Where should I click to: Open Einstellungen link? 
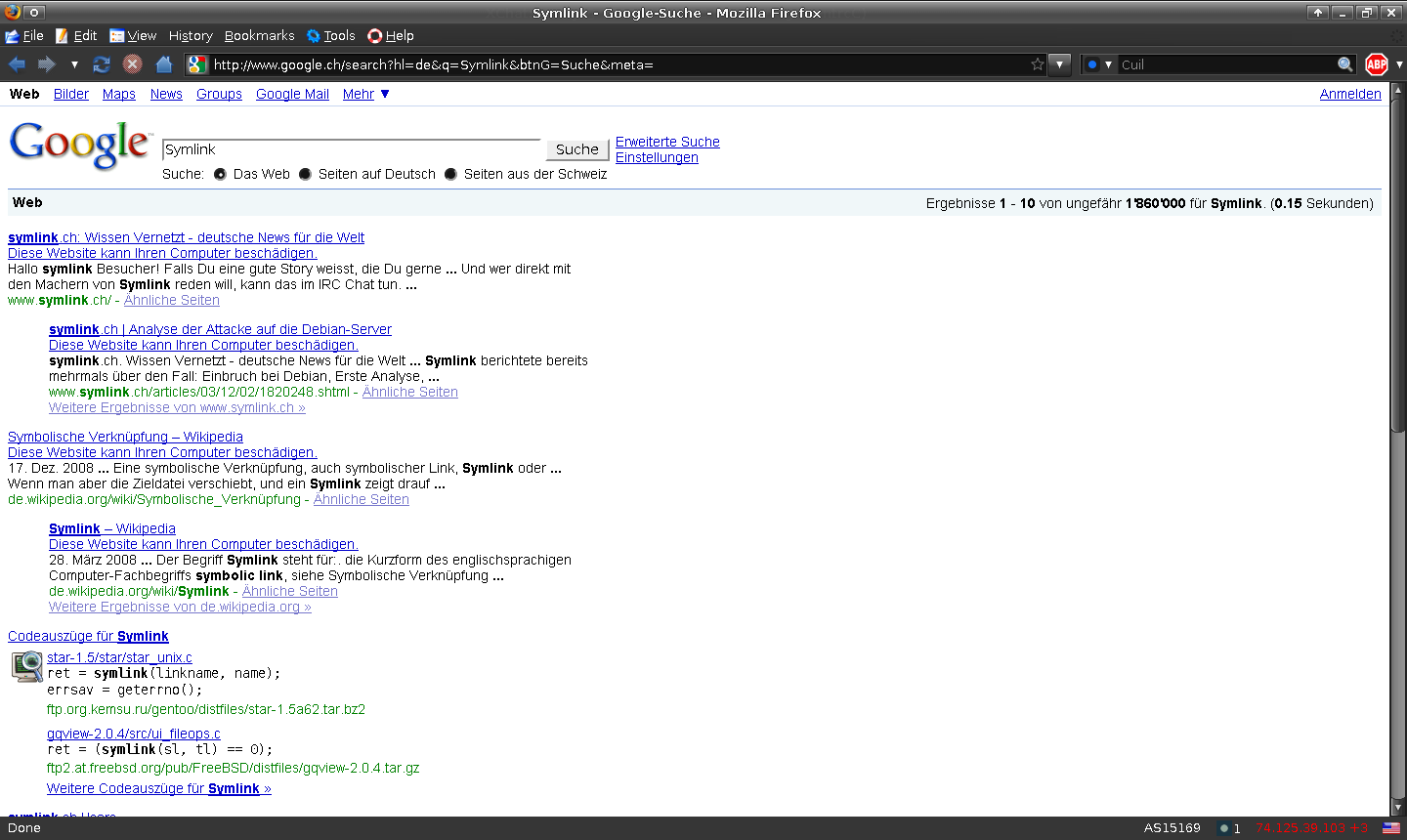point(657,157)
